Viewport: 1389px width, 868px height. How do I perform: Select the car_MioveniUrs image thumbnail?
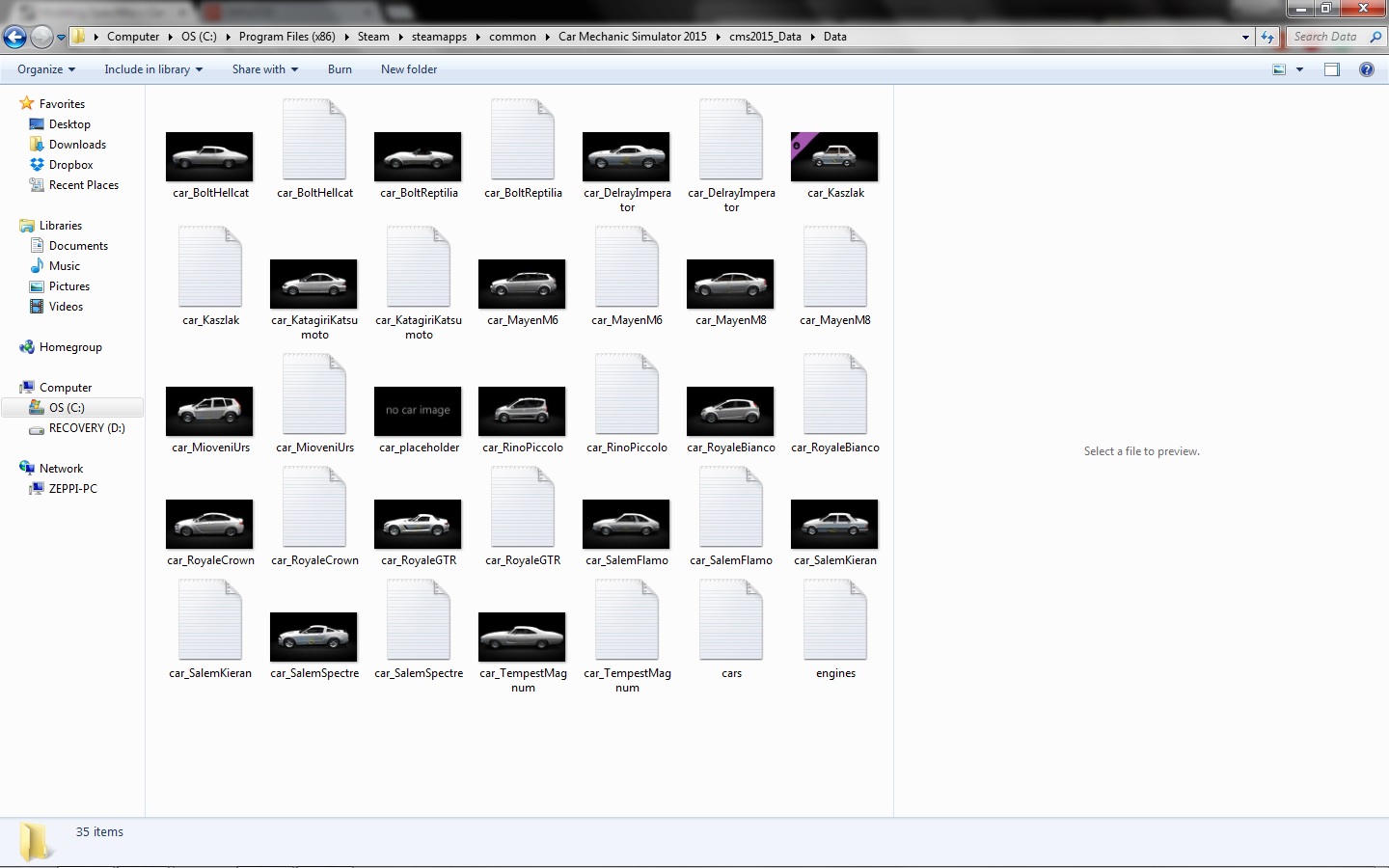209,411
